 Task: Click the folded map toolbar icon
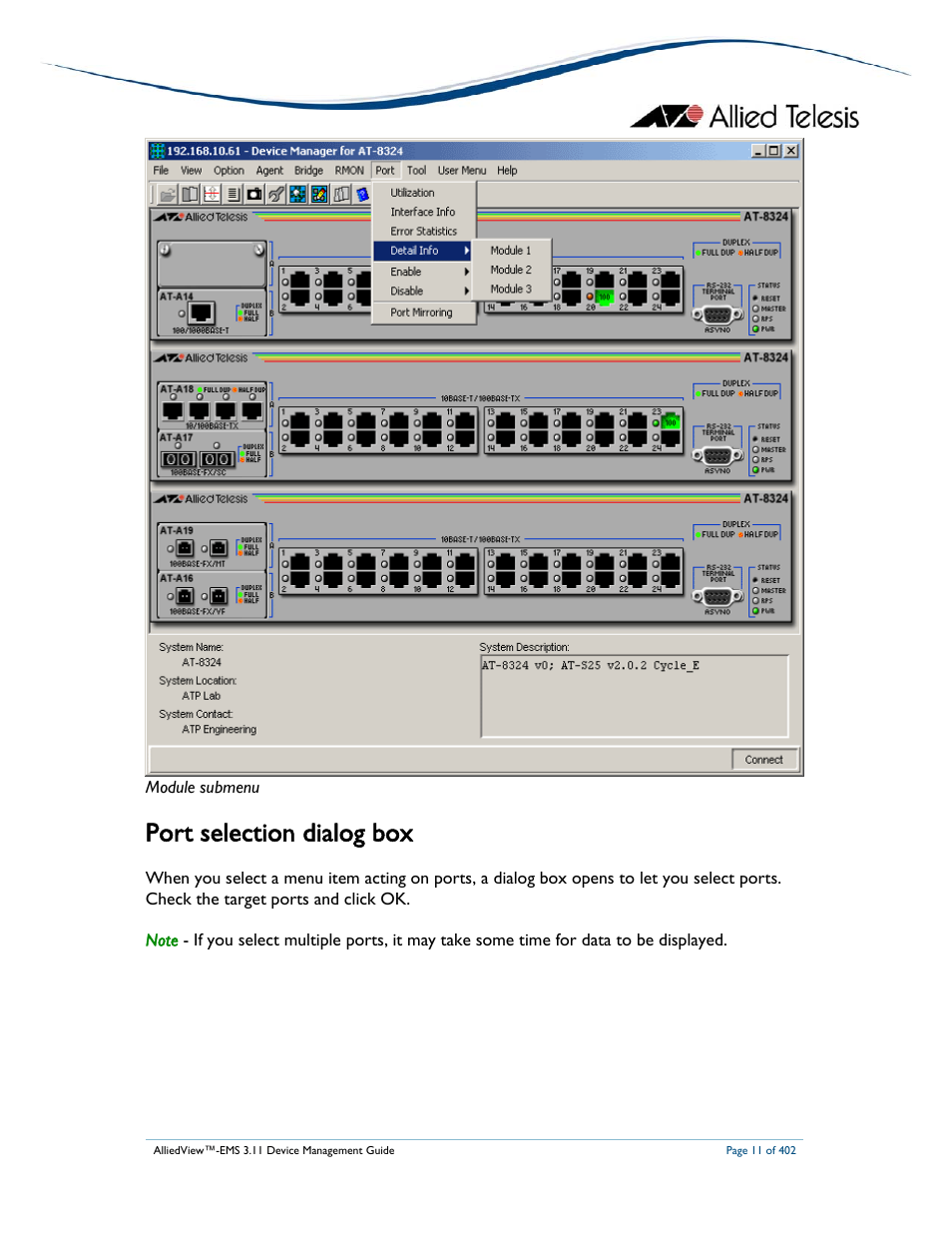point(341,194)
